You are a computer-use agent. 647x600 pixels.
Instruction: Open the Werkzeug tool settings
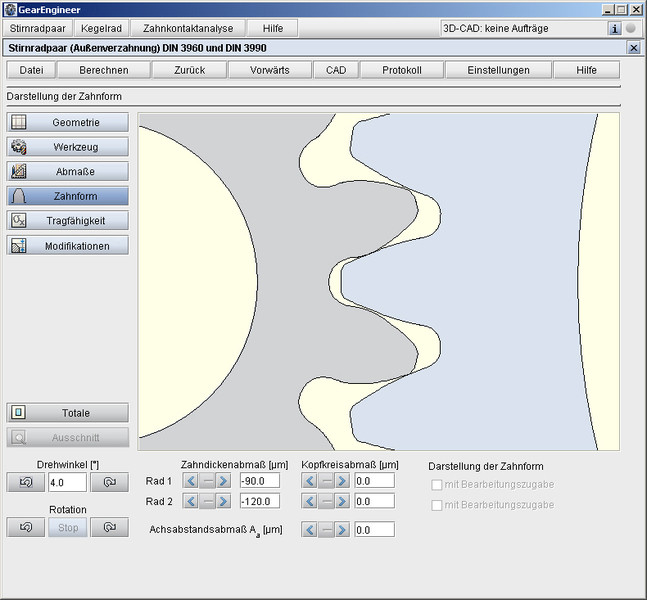[68, 147]
